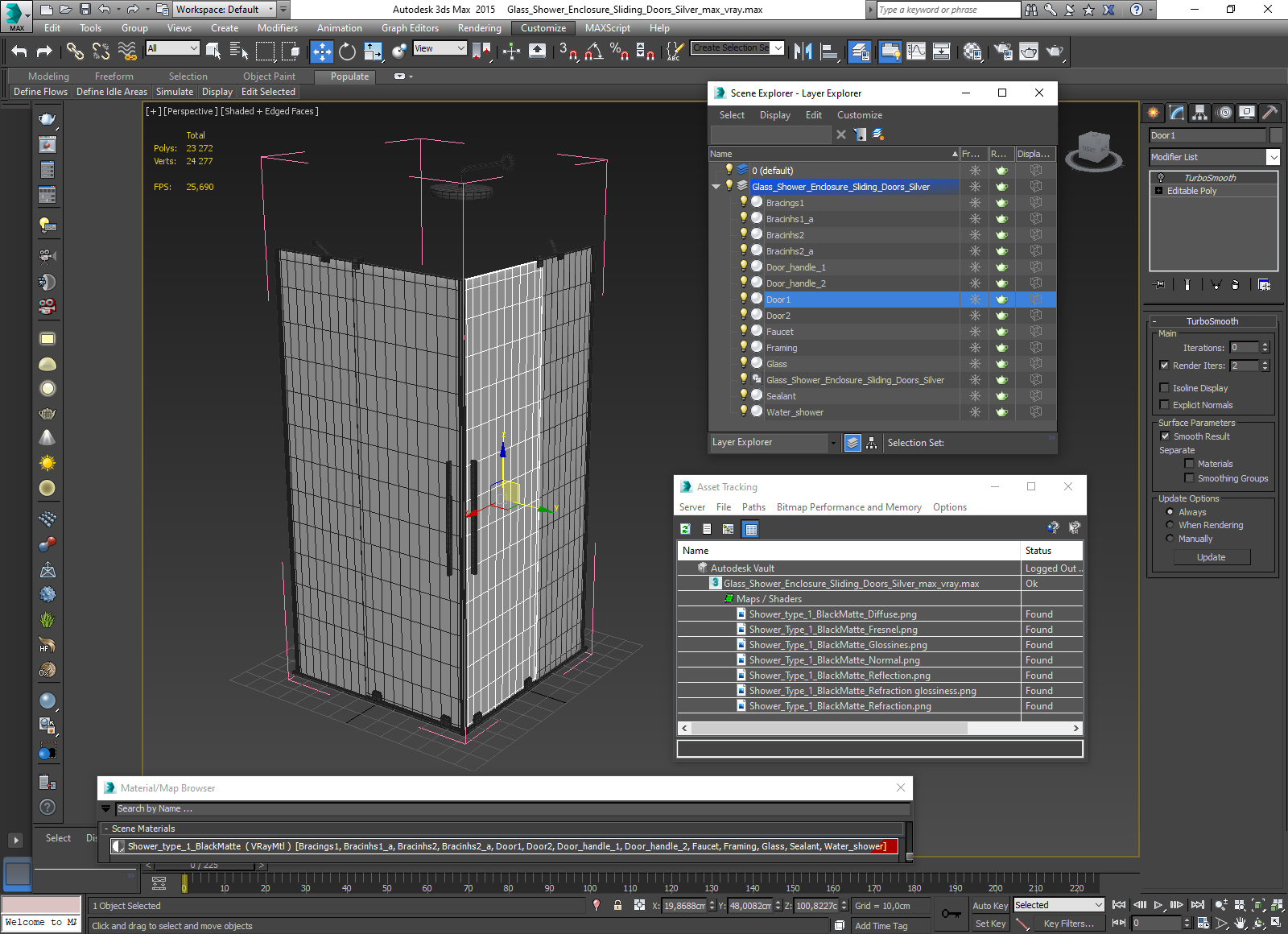
Task: Open the Rendering menu
Action: pyautogui.click(x=479, y=28)
